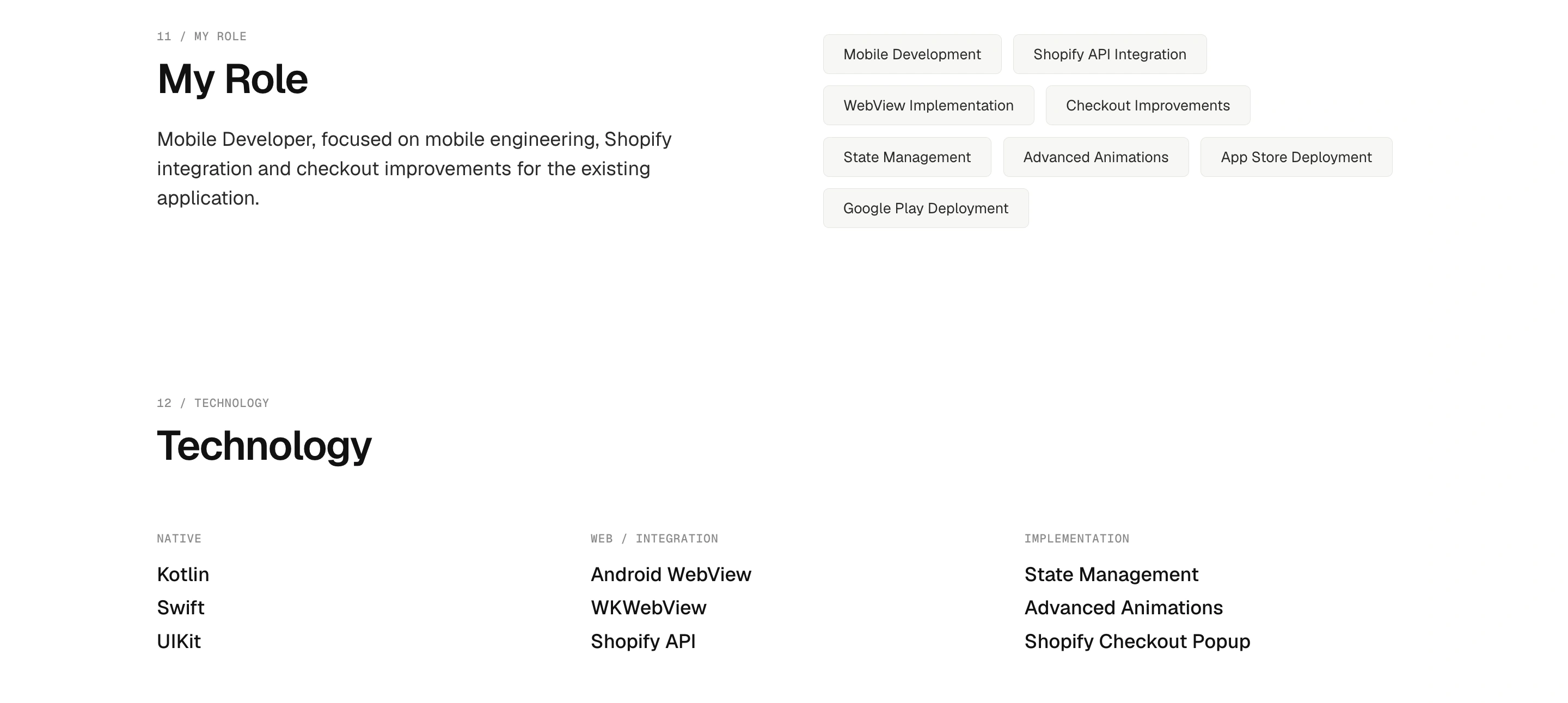Select the Google Play Deployment chip
This screenshot has height=703, width=1568.
[x=926, y=208]
